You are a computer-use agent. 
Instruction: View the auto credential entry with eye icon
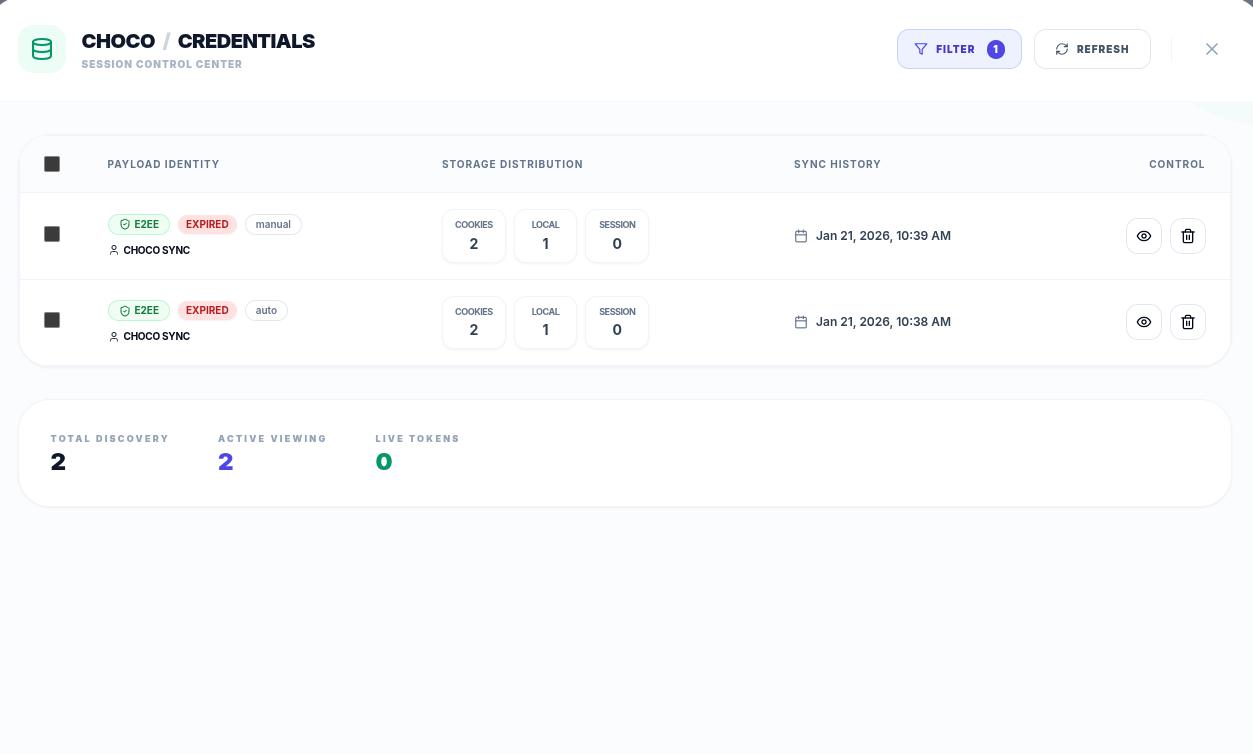click(1143, 322)
